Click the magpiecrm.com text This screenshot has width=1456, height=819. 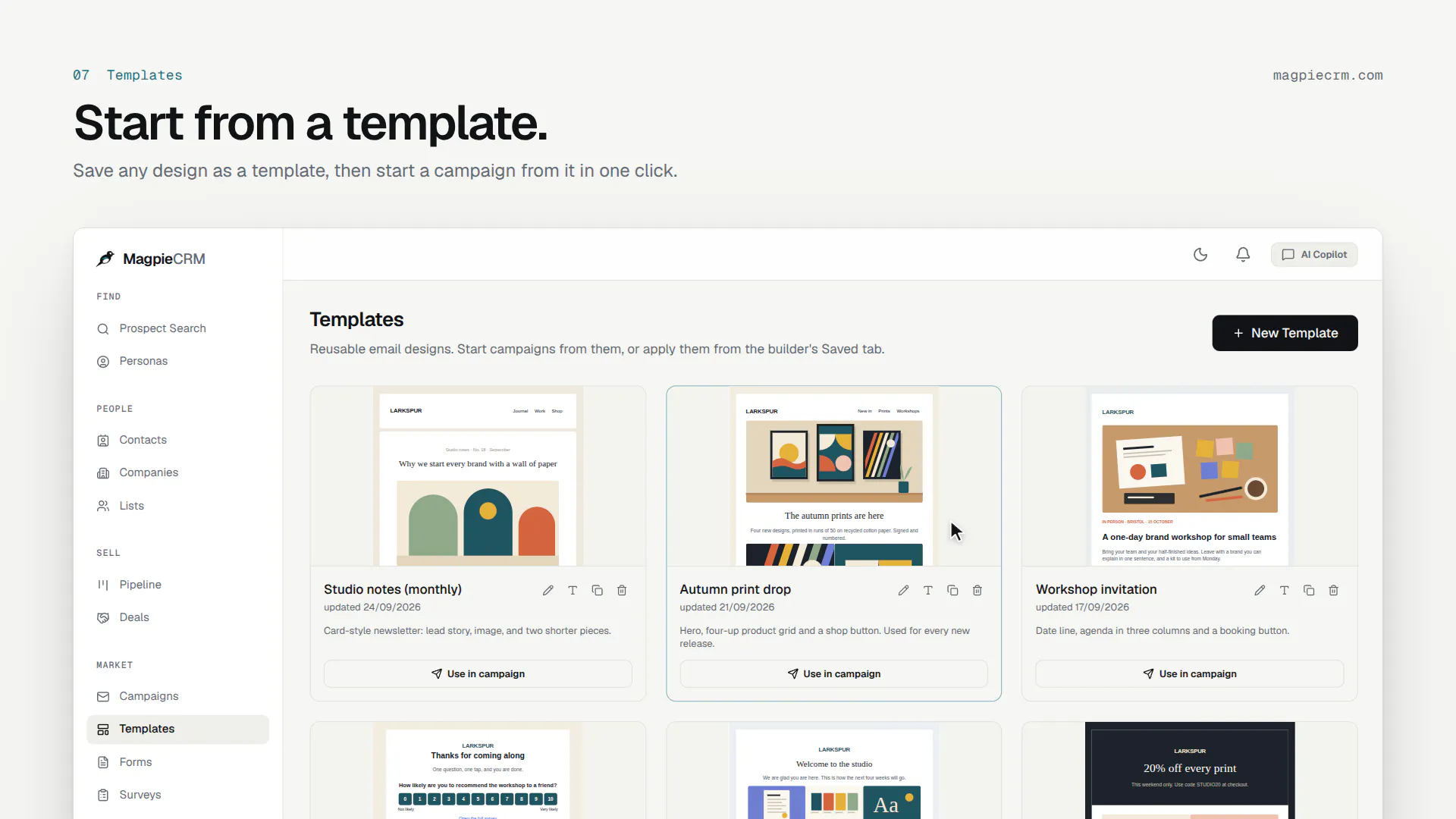(x=1328, y=75)
